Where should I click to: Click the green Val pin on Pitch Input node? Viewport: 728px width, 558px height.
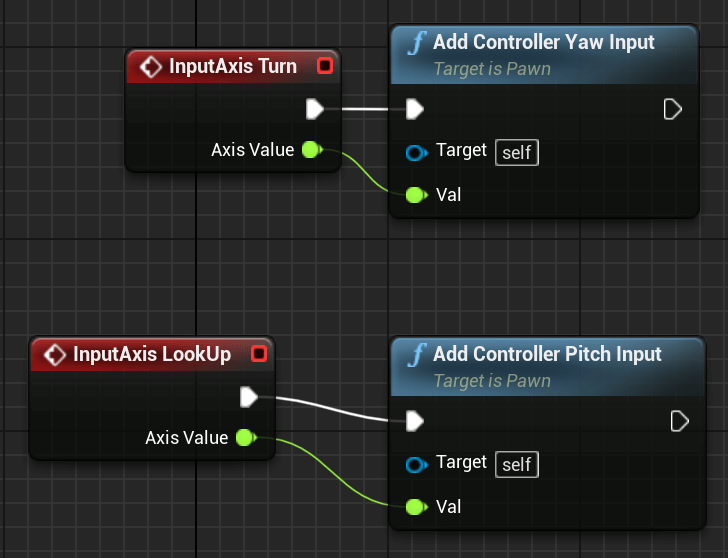pos(416,507)
